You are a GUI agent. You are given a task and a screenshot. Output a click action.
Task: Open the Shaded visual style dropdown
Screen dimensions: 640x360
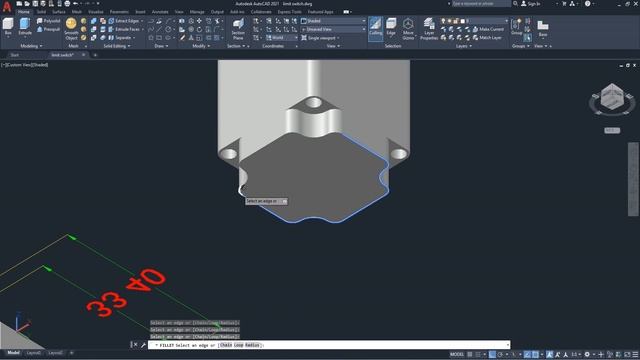[x=333, y=21]
